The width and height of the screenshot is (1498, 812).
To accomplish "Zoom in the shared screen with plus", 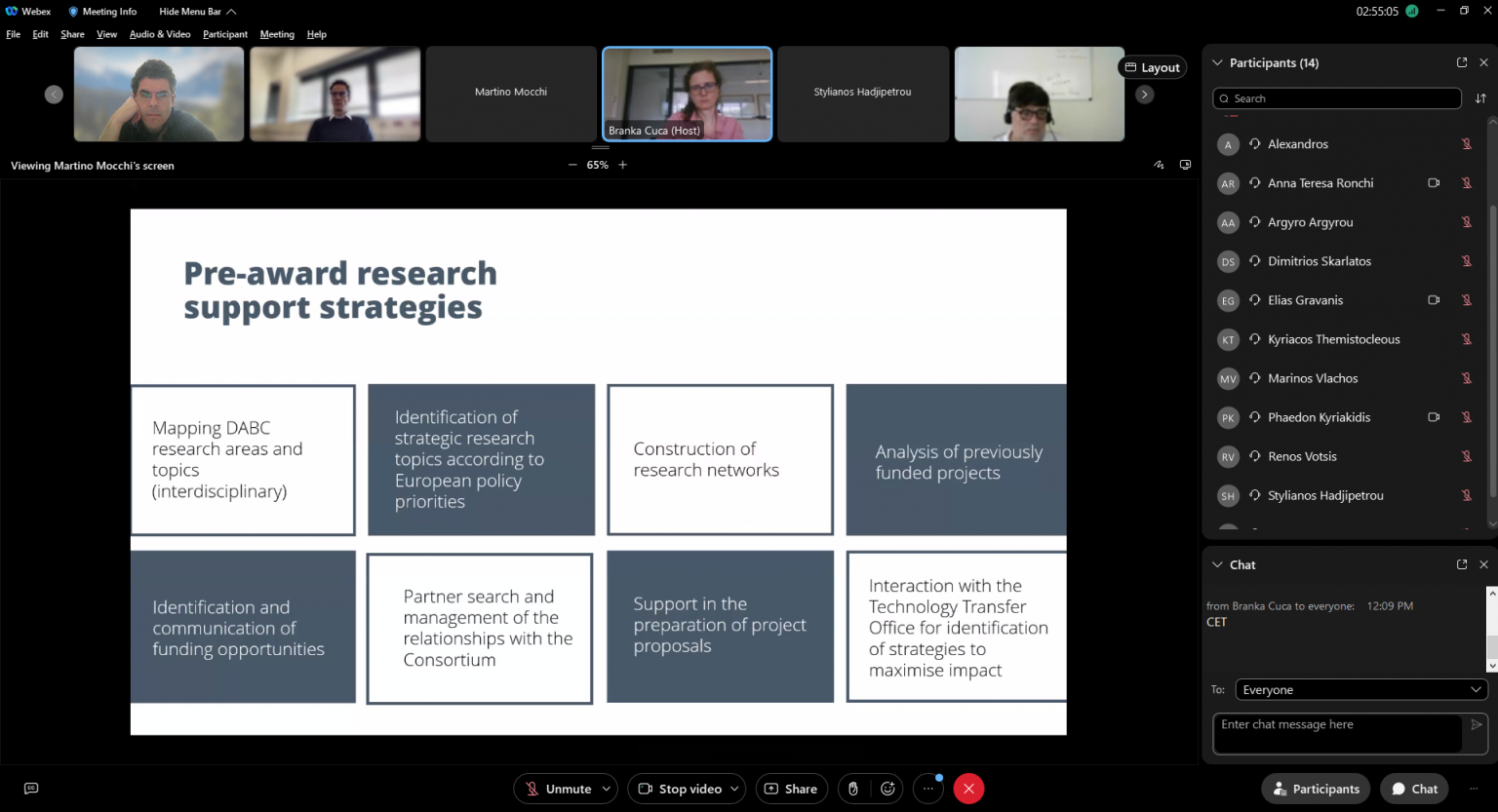I will coord(623,165).
